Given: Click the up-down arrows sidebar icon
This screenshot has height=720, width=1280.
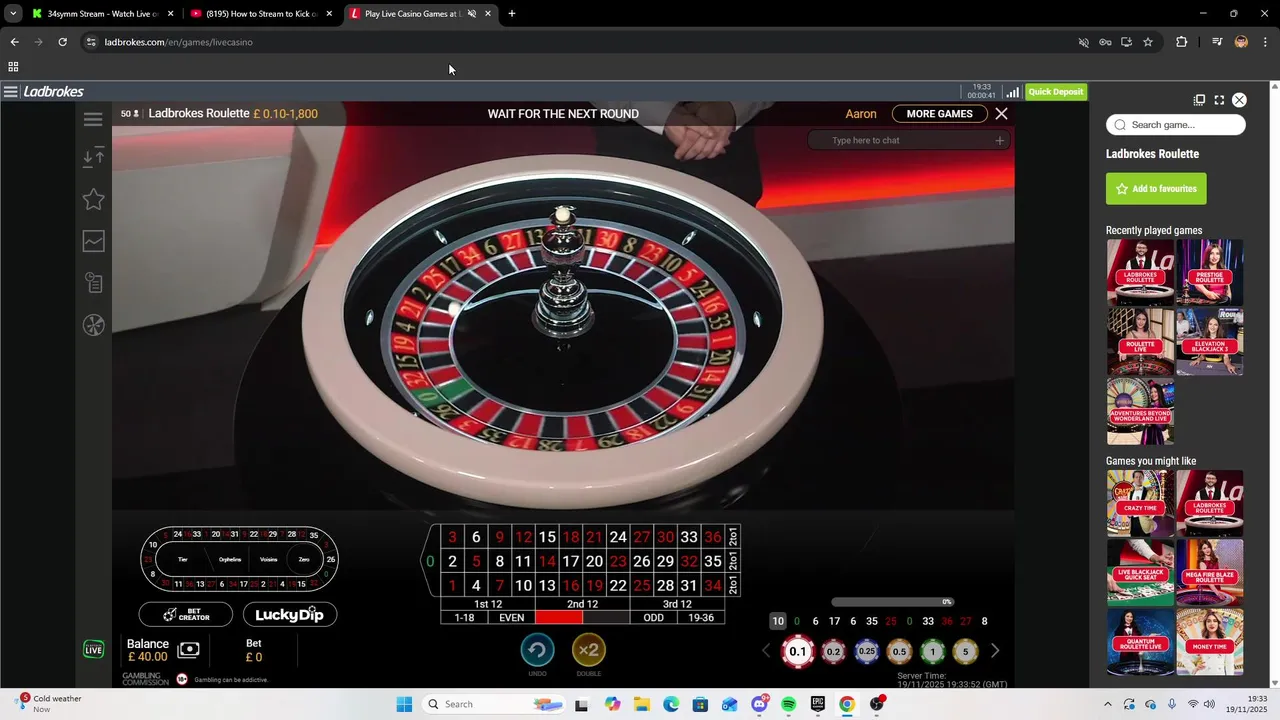Looking at the screenshot, I should click(x=93, y=157).
